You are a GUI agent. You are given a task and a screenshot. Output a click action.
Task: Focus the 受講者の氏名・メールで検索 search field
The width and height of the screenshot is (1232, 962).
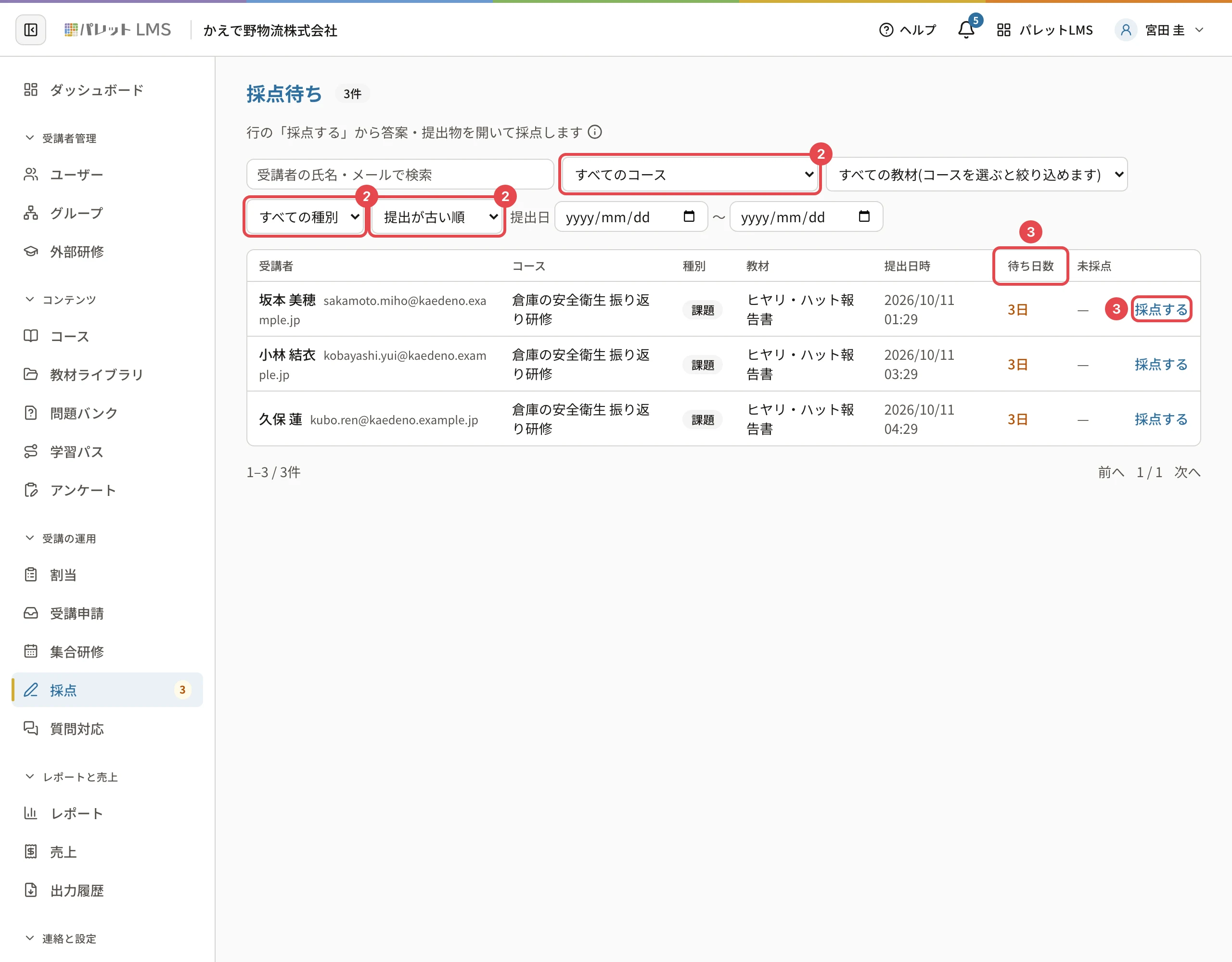coord(400,175)
